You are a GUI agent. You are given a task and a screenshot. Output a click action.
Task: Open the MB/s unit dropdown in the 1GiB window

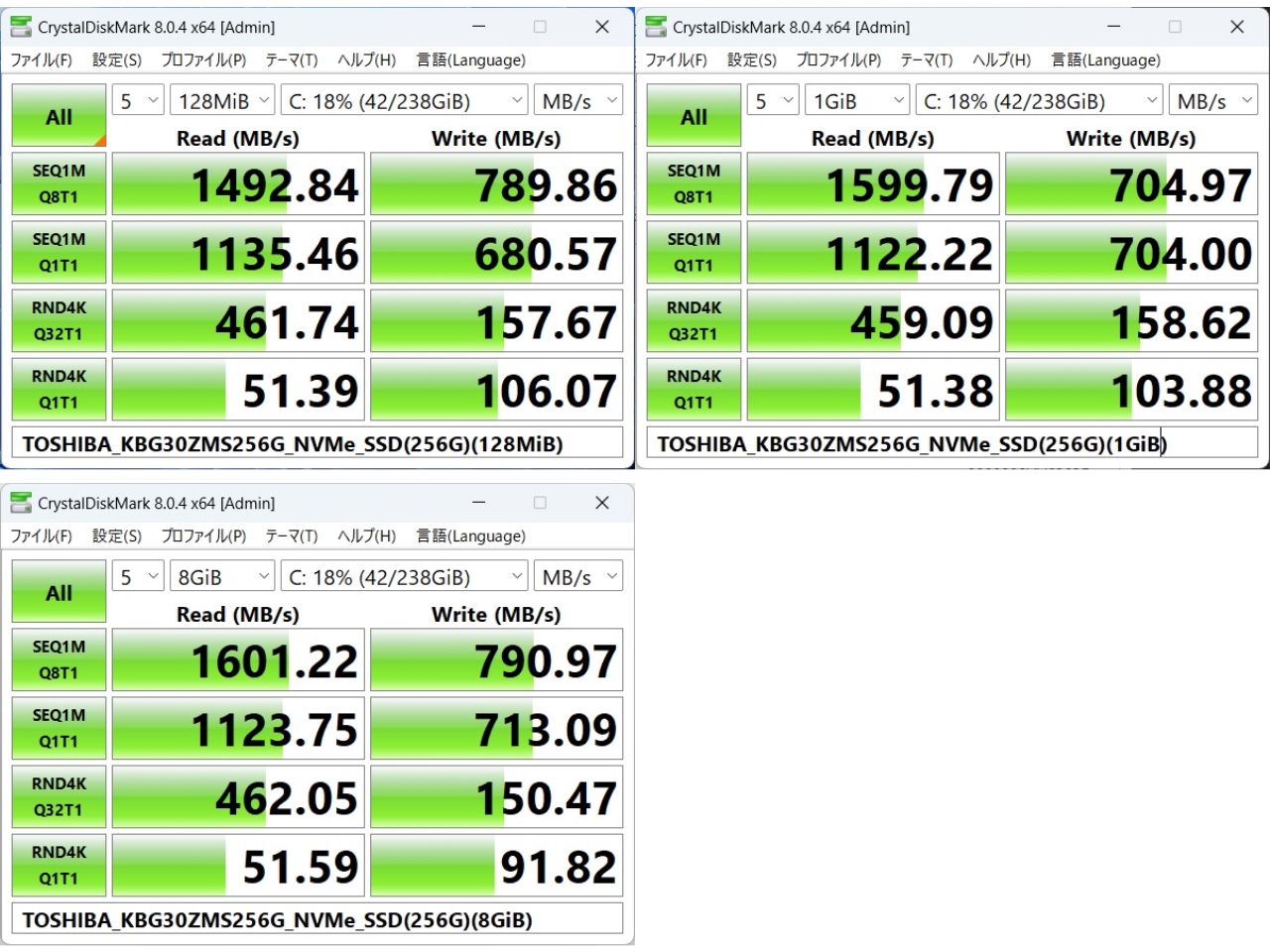[1213, 101]
